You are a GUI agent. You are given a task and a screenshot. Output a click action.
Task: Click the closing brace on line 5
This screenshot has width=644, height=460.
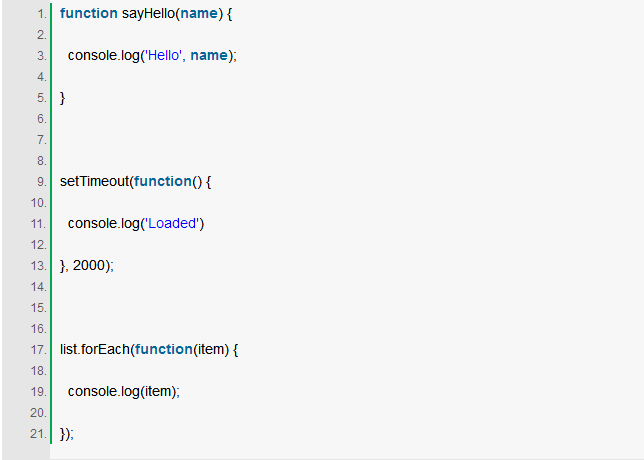click(62, 98)
